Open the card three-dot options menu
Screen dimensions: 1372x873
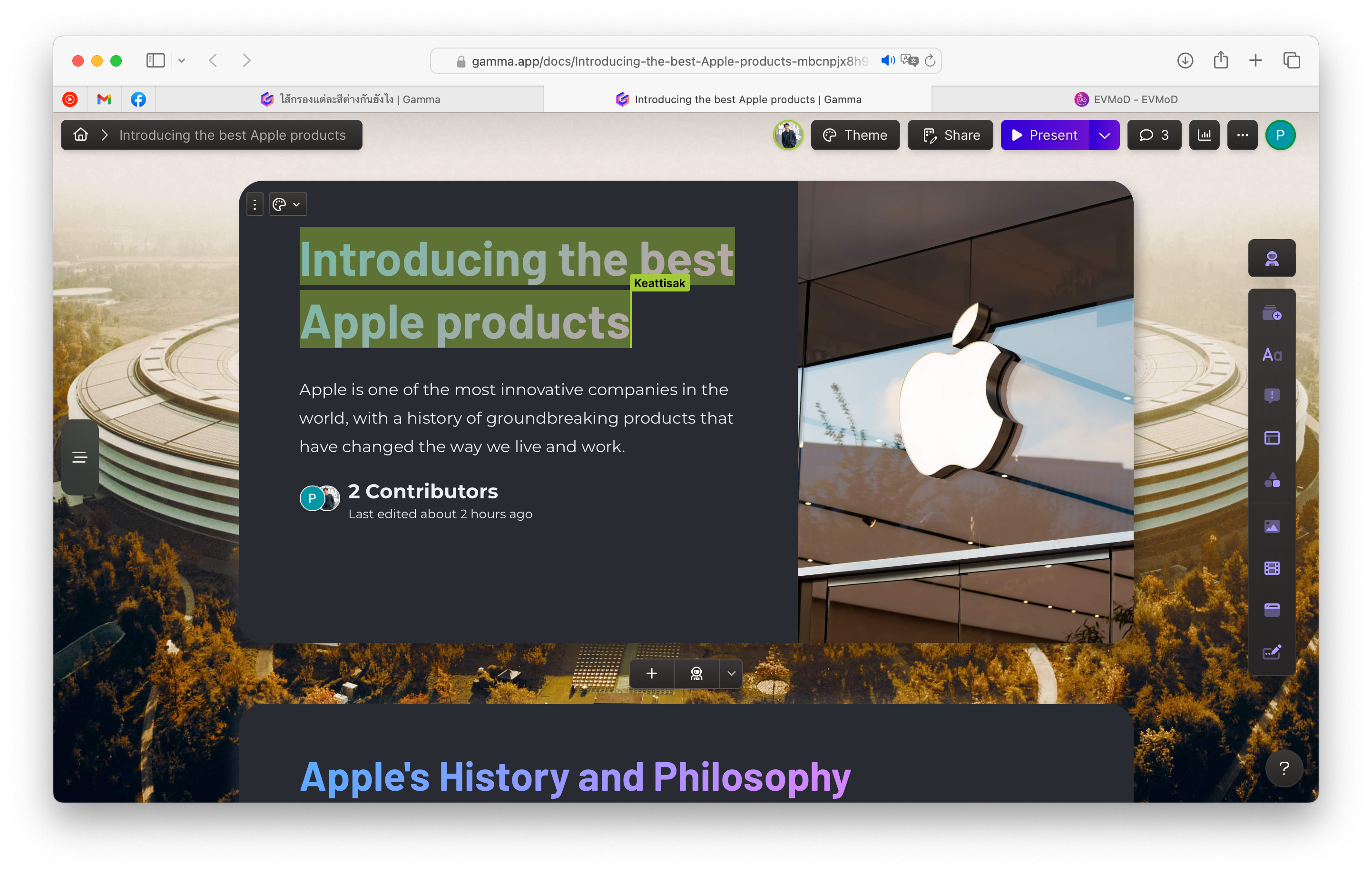point(255,204)
